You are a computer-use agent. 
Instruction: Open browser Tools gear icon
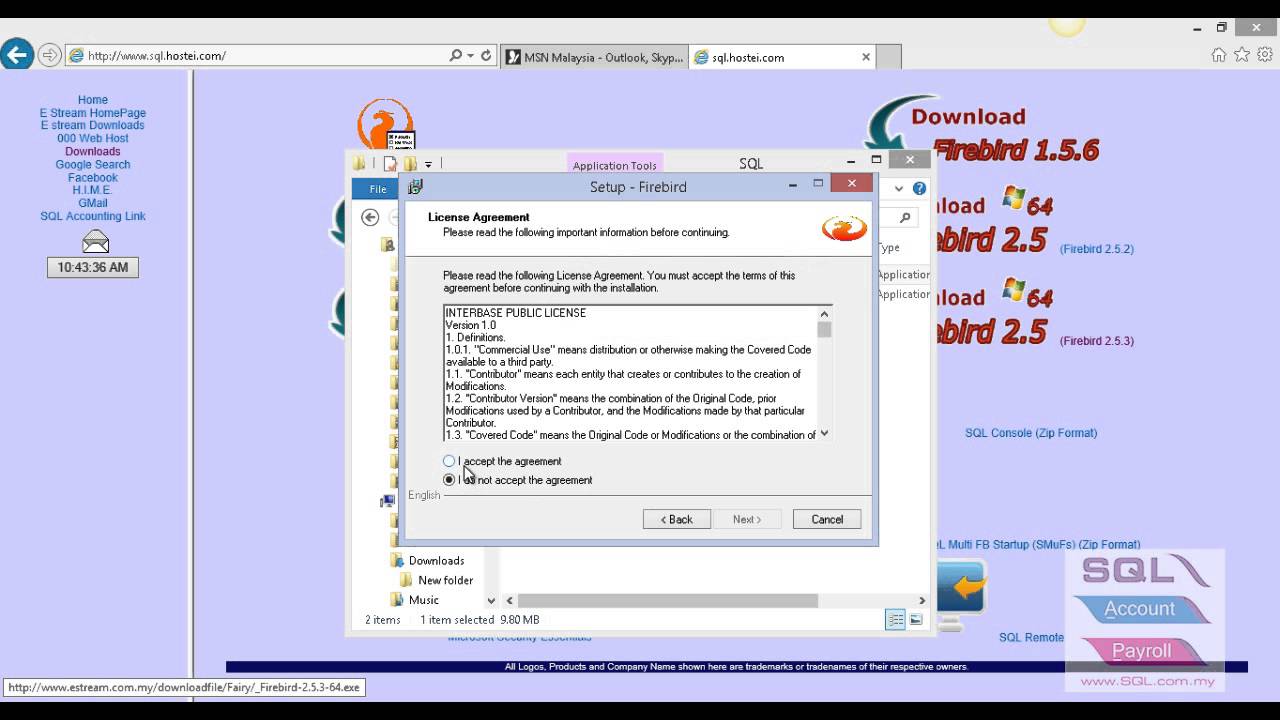[1265, 55]
